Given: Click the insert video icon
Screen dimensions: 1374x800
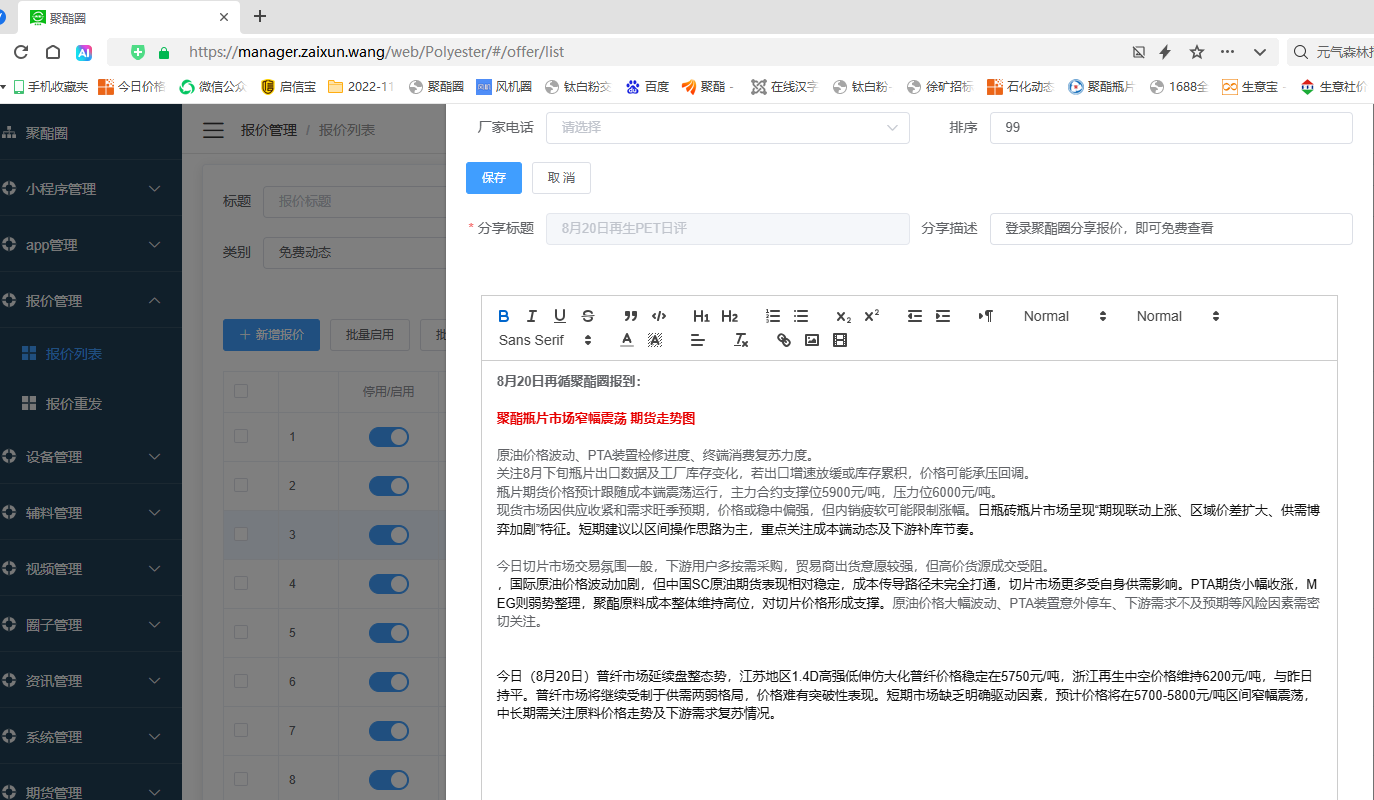Looking at the screenshot, I should point(840,340).
